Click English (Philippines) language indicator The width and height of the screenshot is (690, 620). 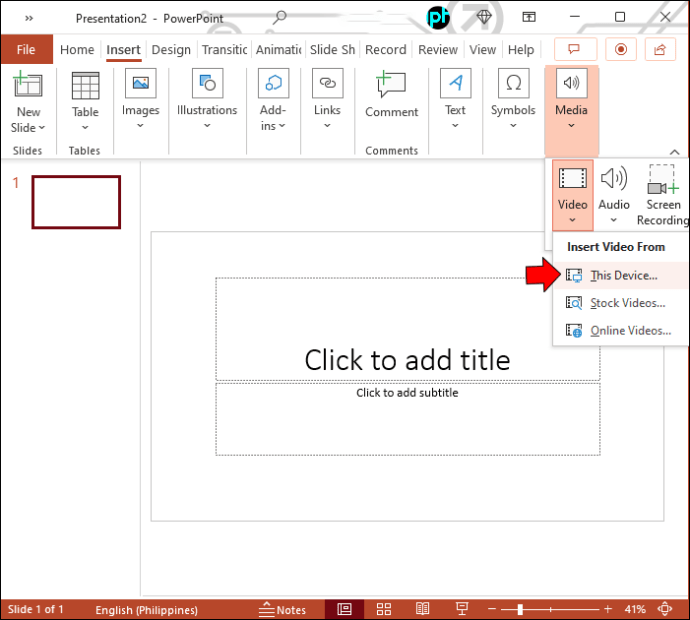pos(147,610)
